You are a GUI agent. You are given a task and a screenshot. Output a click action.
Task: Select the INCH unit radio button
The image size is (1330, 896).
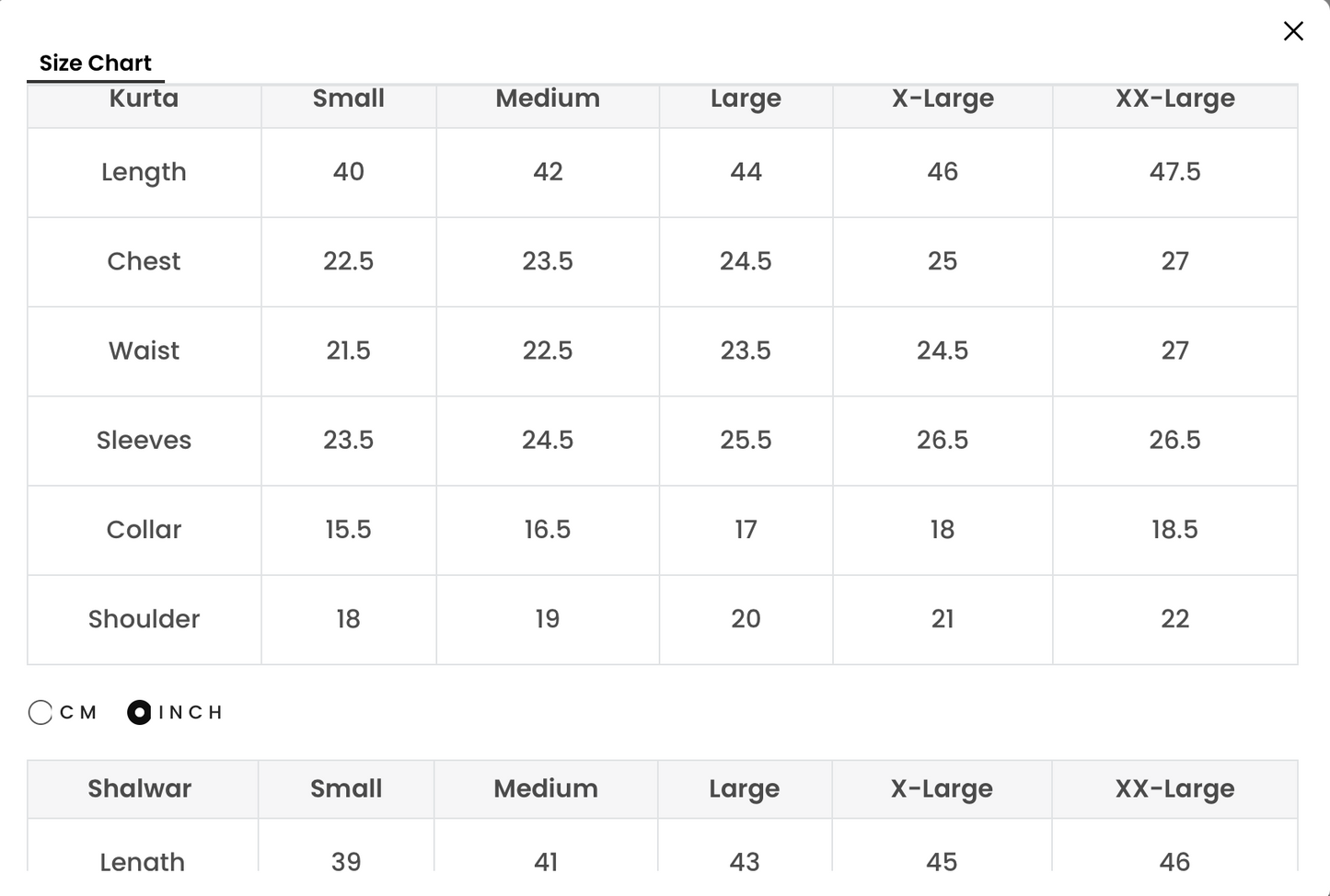pos(139,713)
